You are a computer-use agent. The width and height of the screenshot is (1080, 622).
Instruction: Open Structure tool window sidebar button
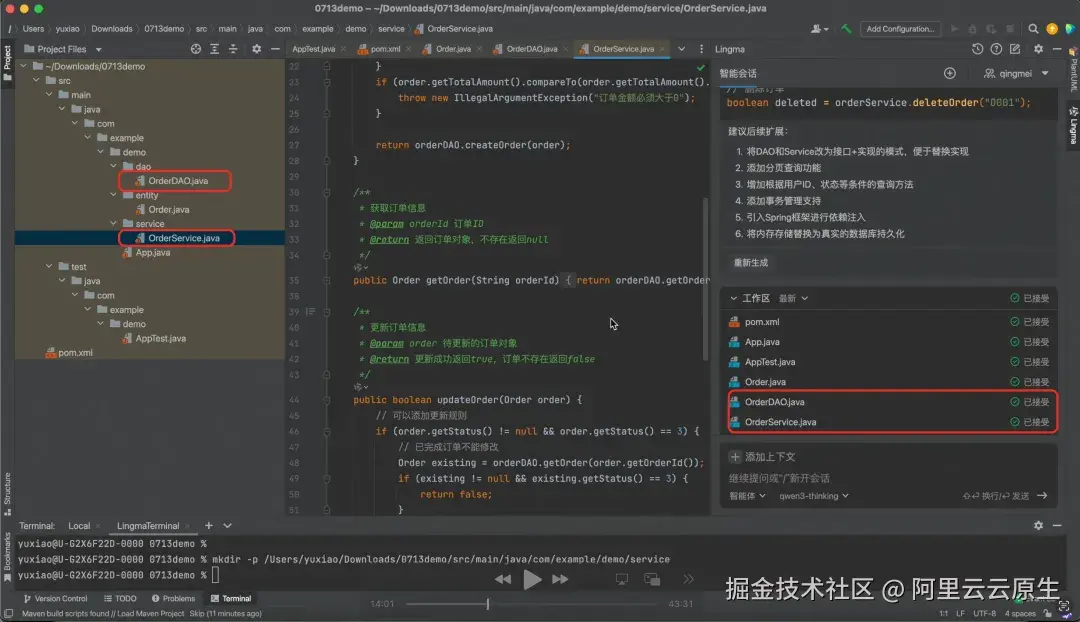click(x=8, y=494)
